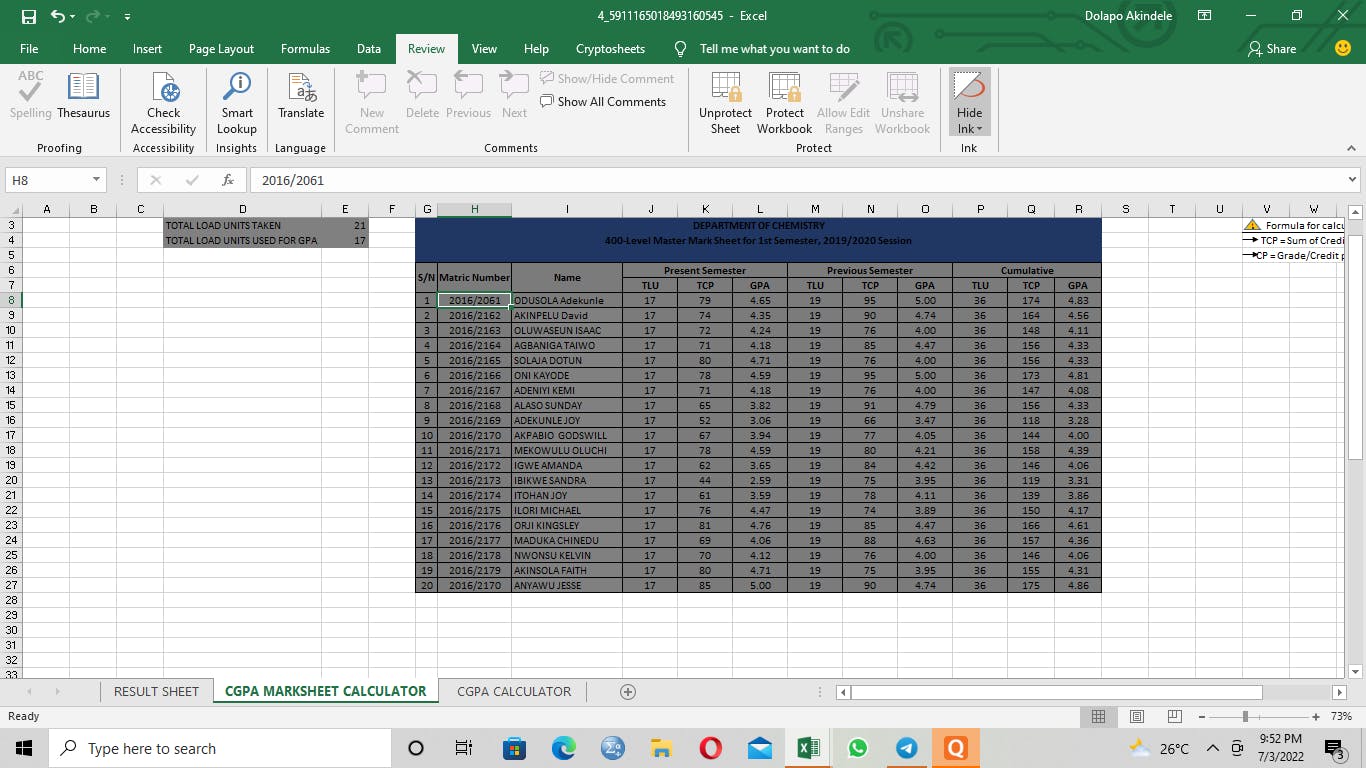Image resolution: width=1366 pixels, height=768 pixels.
Task: Open Smart Lookup insights
Action: coord(237,104)
